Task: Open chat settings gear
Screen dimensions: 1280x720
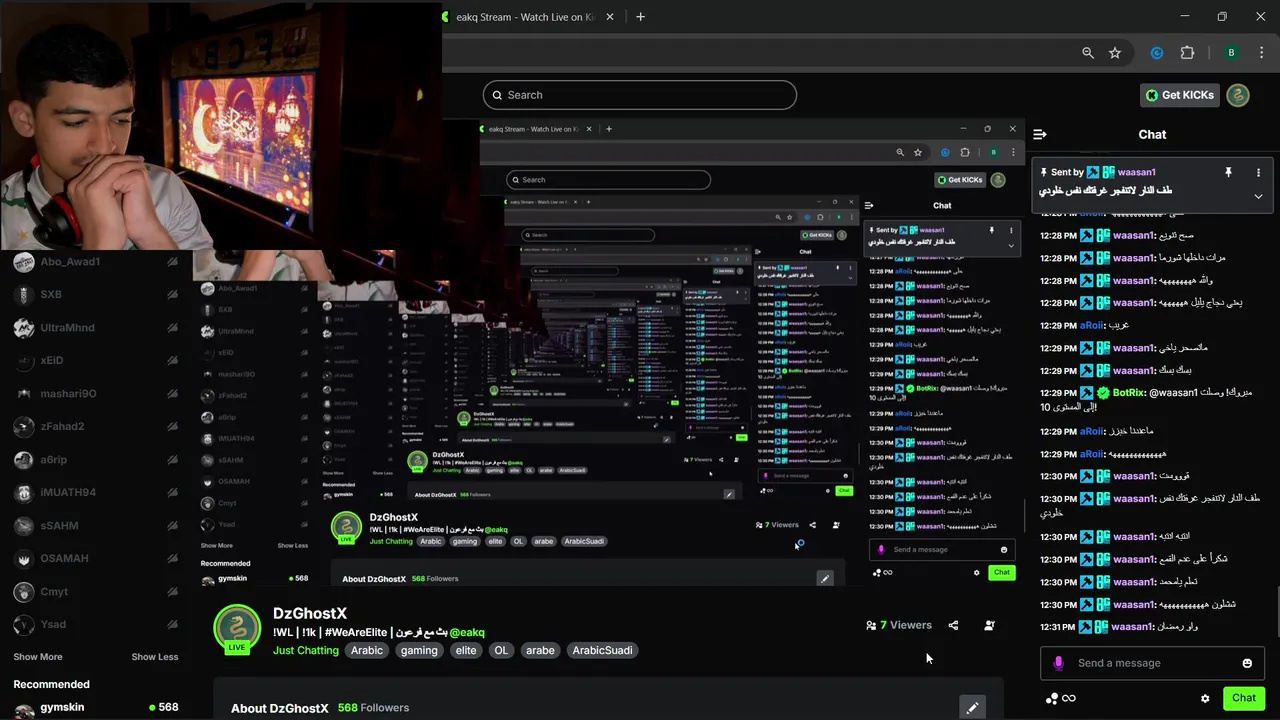Action: [x=1205, y=698]
